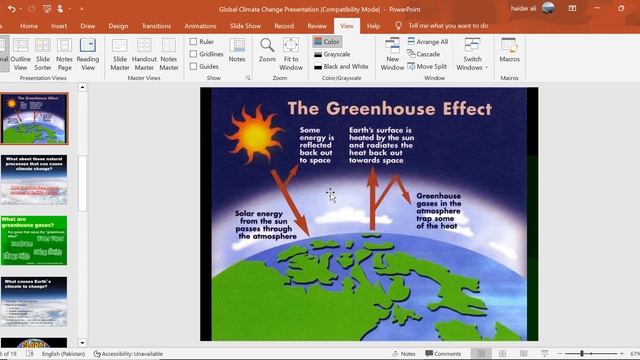Click the Touch/Mouse mode icon in quick access toolbar
The height and width of the screenshot is (360, 640).
click(60, 9)
